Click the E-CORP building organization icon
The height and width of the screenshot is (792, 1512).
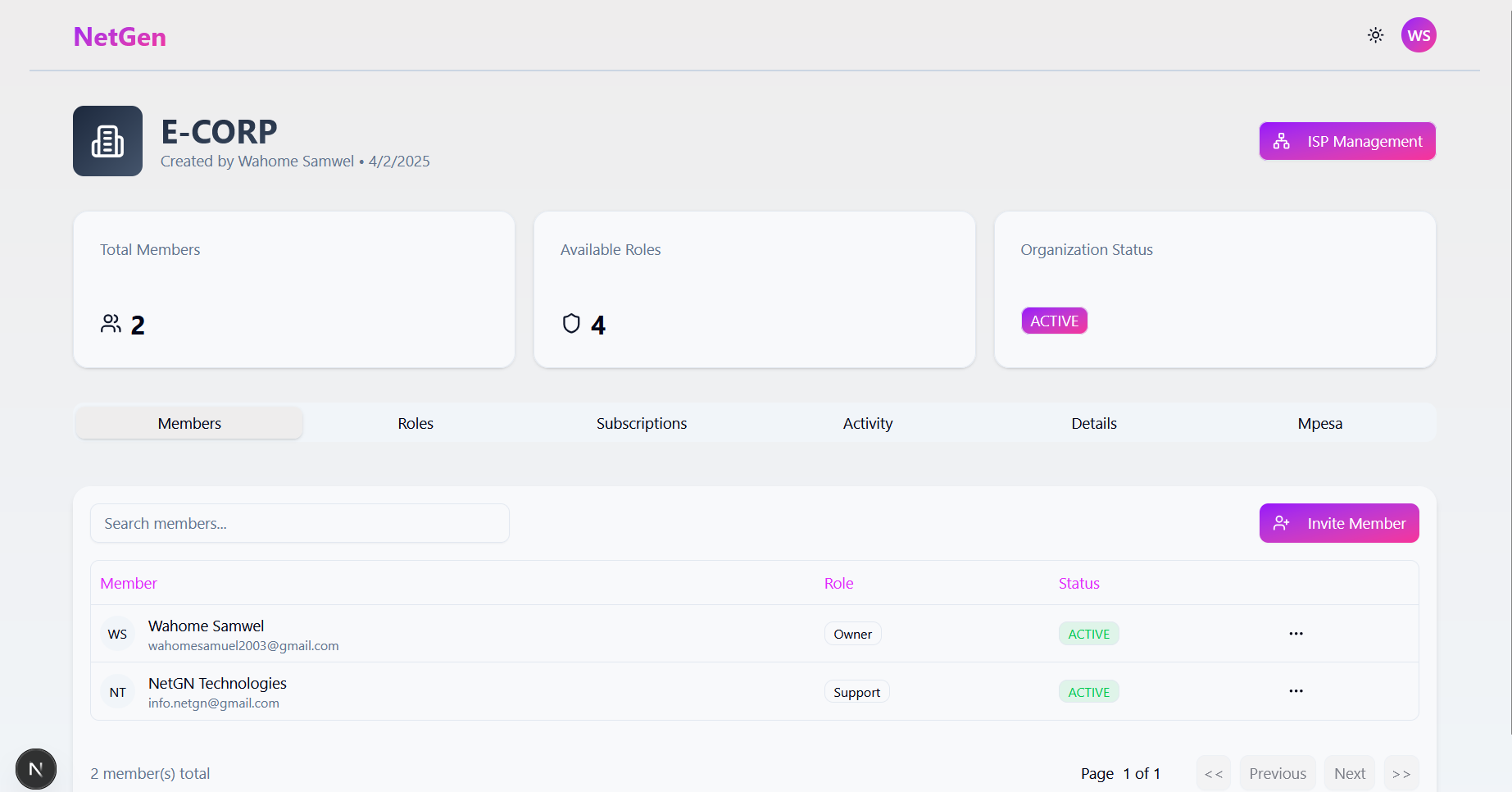pyautogui.click(x=107, y=141)
